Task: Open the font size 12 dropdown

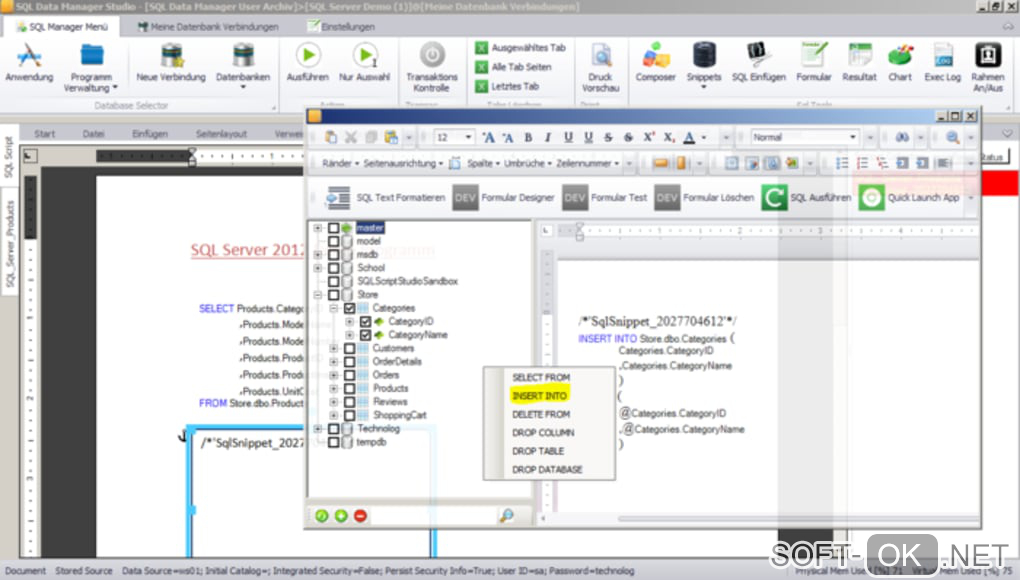Action: 468,137
